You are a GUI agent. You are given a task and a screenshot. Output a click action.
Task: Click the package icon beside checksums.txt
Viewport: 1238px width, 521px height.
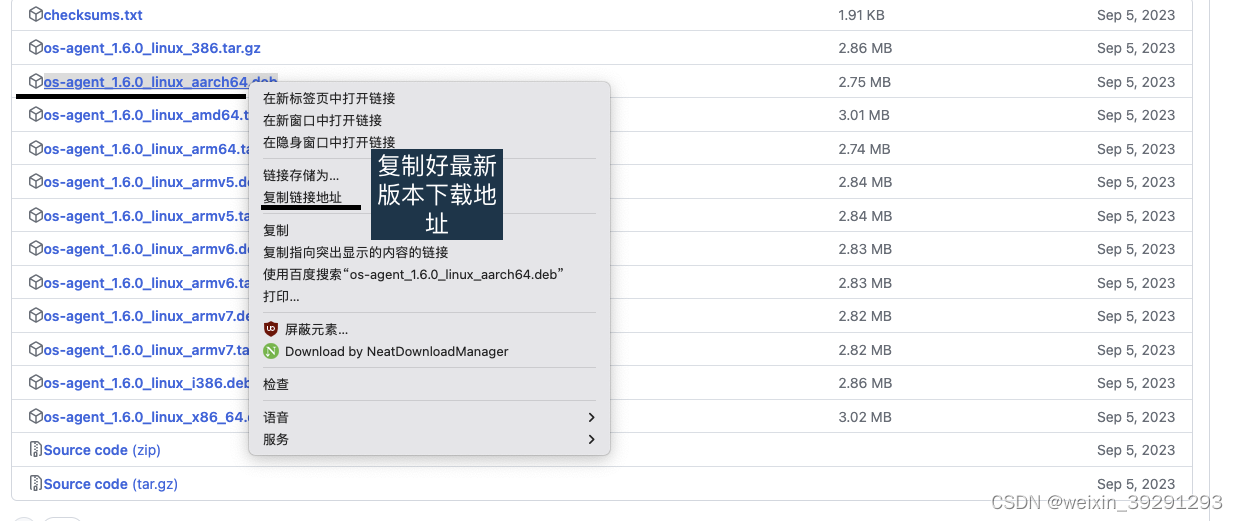[36, 15]
